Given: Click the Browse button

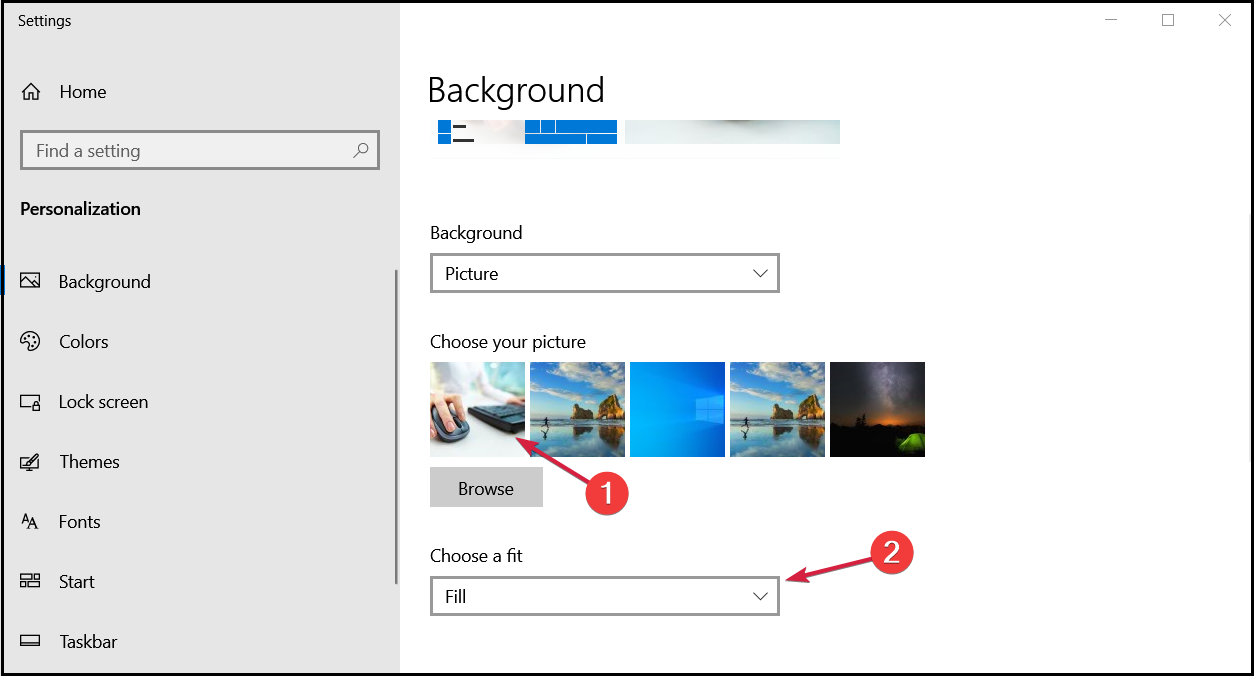Looking at the screenshot, I should [486, 488].
